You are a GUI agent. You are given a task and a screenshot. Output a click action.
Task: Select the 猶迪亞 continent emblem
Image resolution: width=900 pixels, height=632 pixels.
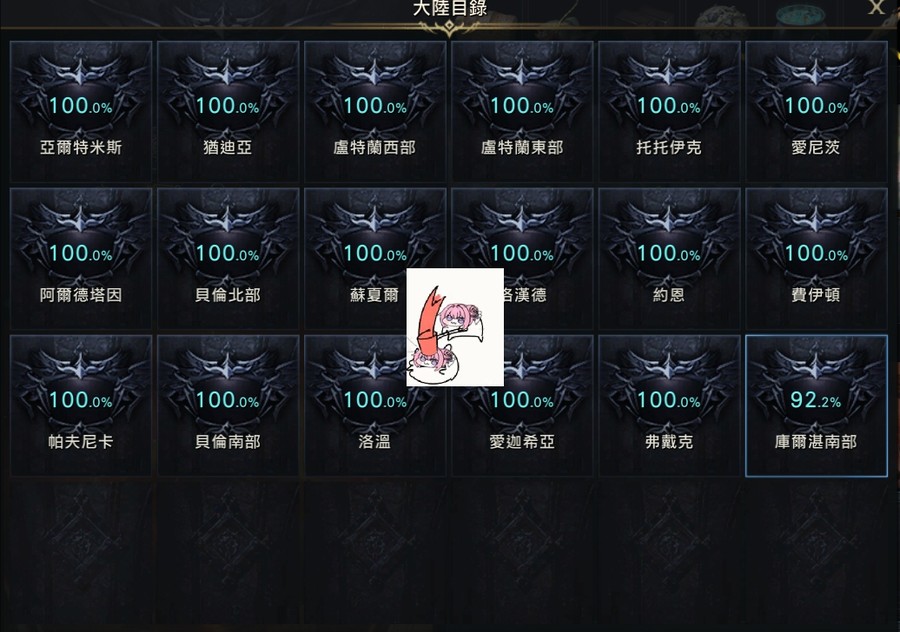[x=228, y=111]
